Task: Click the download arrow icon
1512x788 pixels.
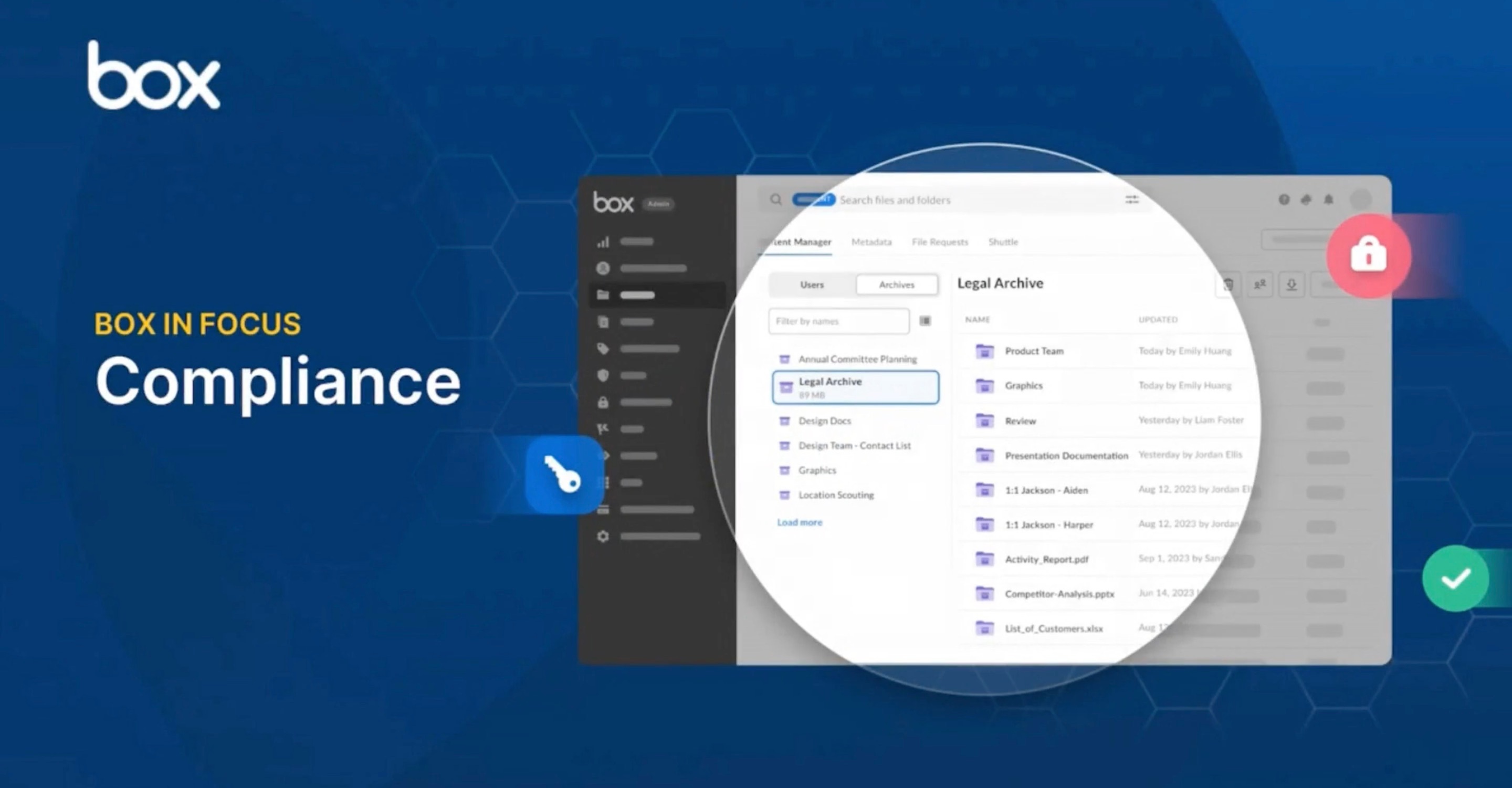Action: [x=1292, y=285]
